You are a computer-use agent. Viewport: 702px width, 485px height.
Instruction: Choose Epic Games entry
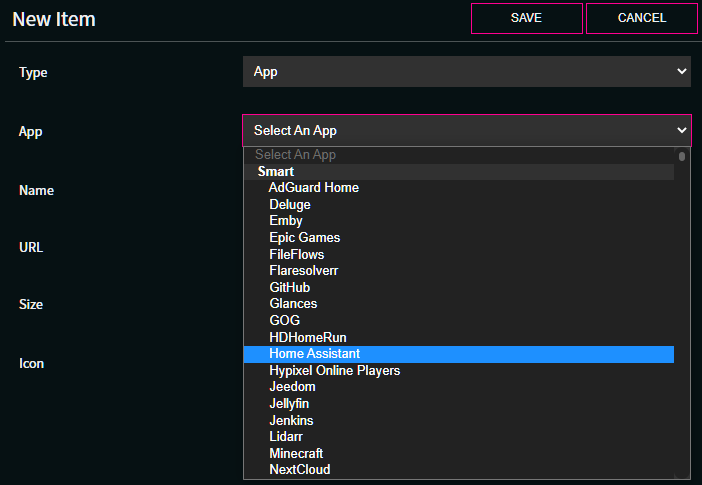pyautogui.click(x=458, y=238)
